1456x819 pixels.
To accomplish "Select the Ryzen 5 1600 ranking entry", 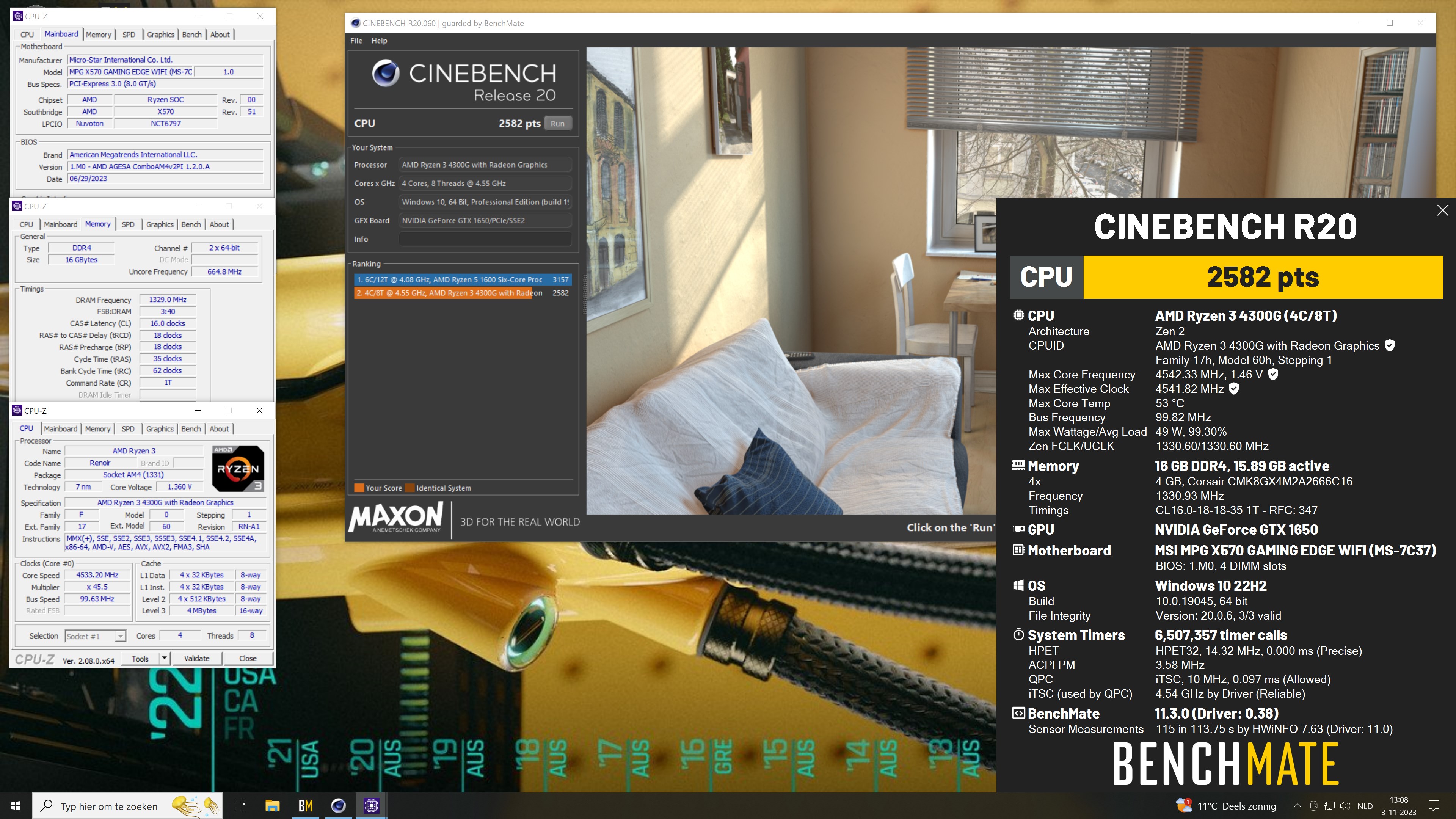I will pos(462,279).
